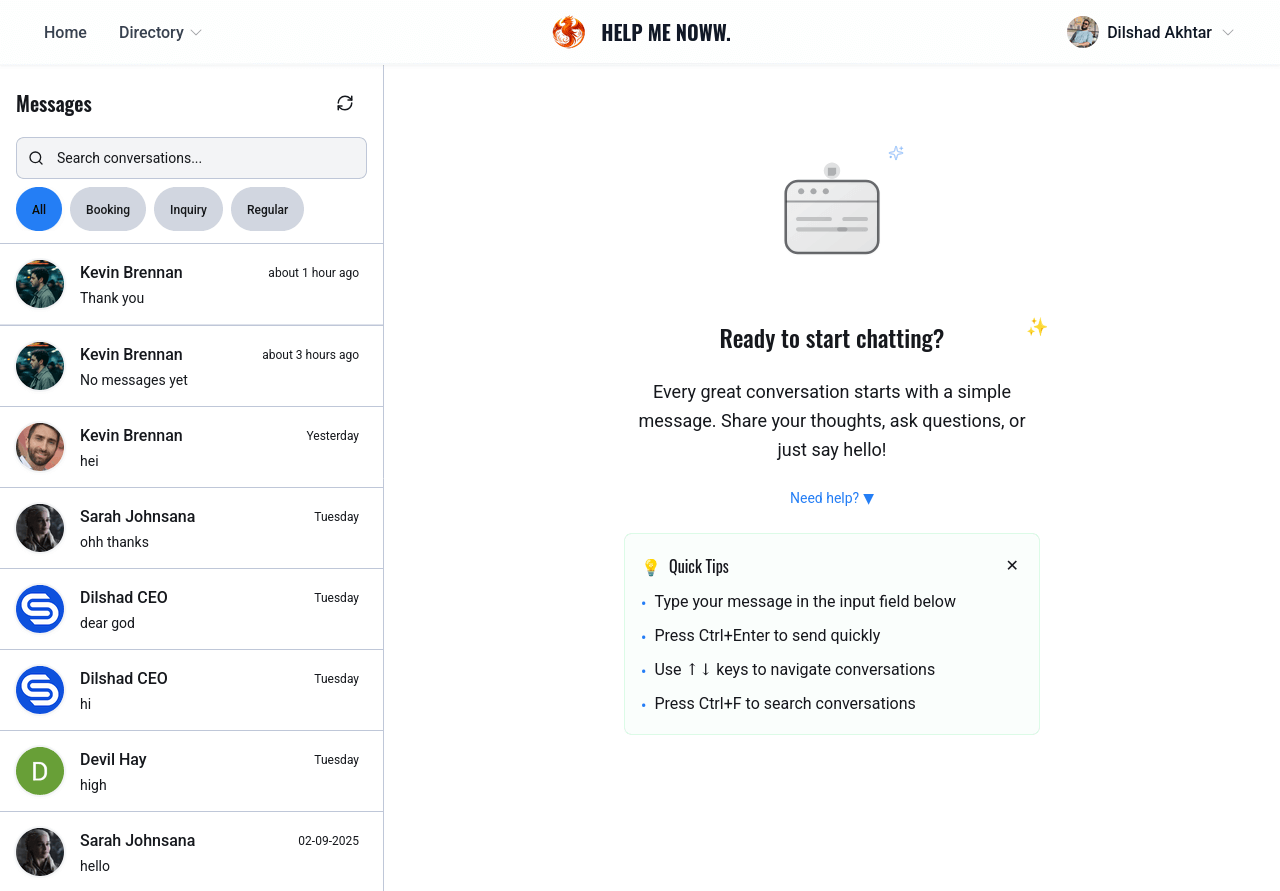Image resolution: width=1280 pixels, height=891 pixels.
Task: Click the phoenix logo icon in header
Action: click(568, 32)
